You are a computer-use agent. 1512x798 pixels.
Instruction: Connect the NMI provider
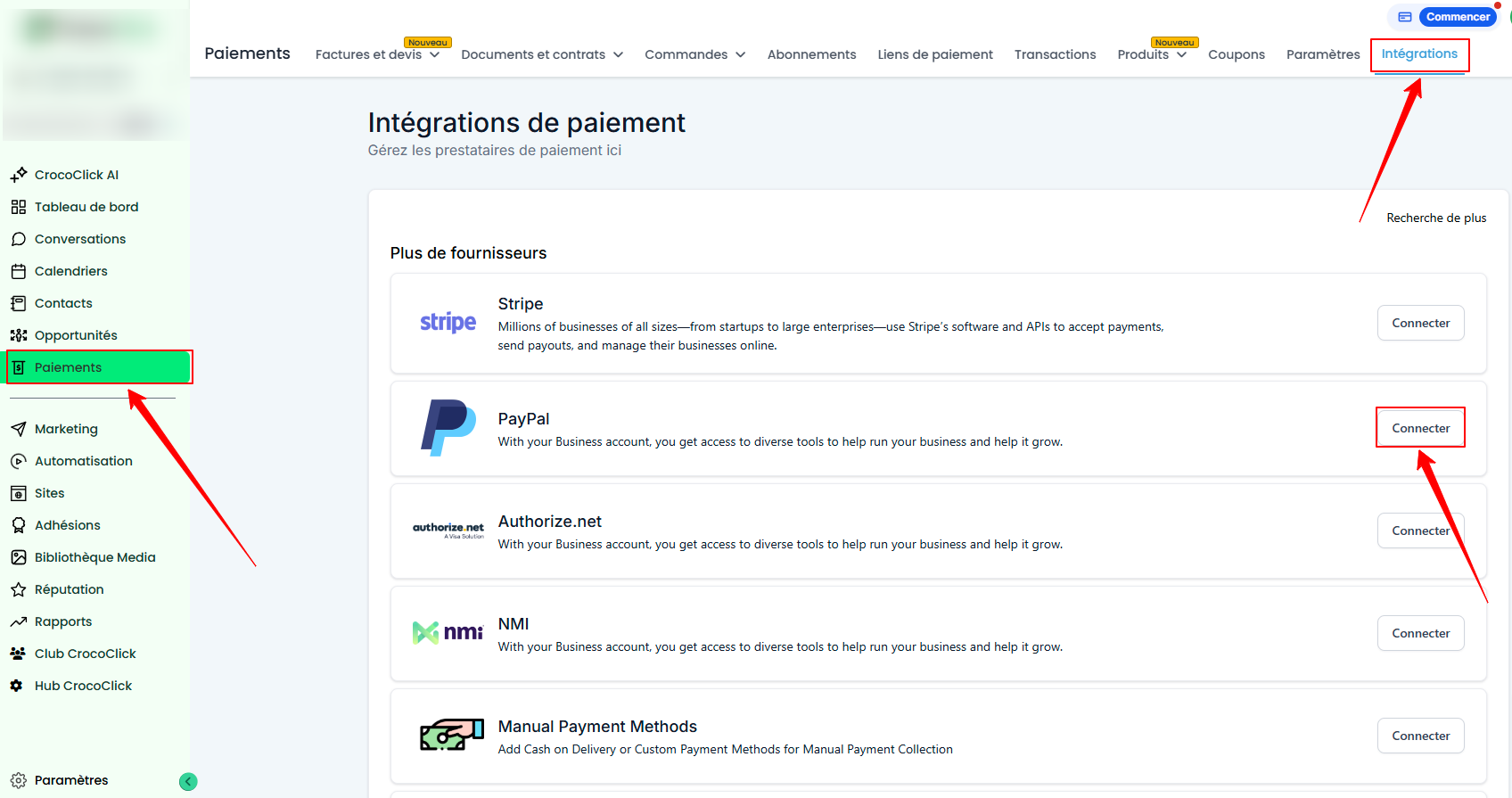click(1421, 633)
